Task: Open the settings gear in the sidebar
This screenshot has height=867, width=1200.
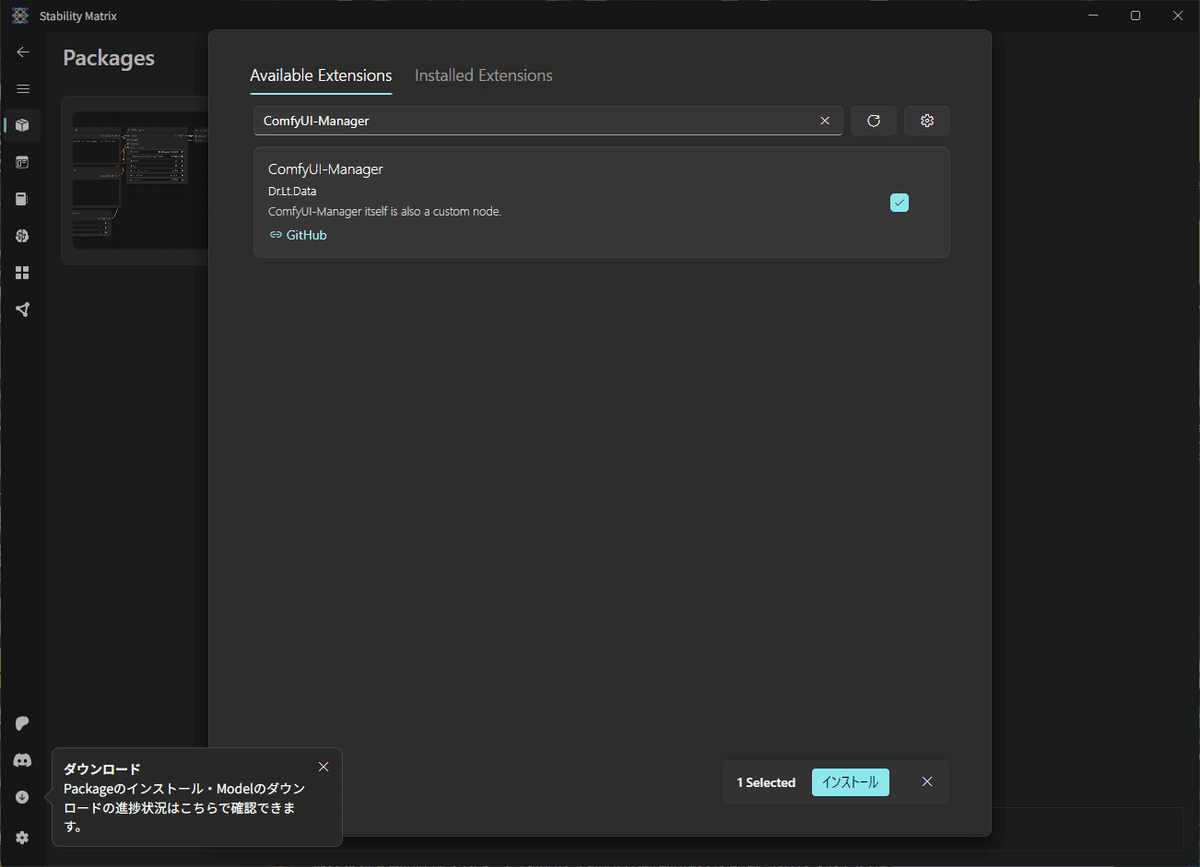Action: 22,837
